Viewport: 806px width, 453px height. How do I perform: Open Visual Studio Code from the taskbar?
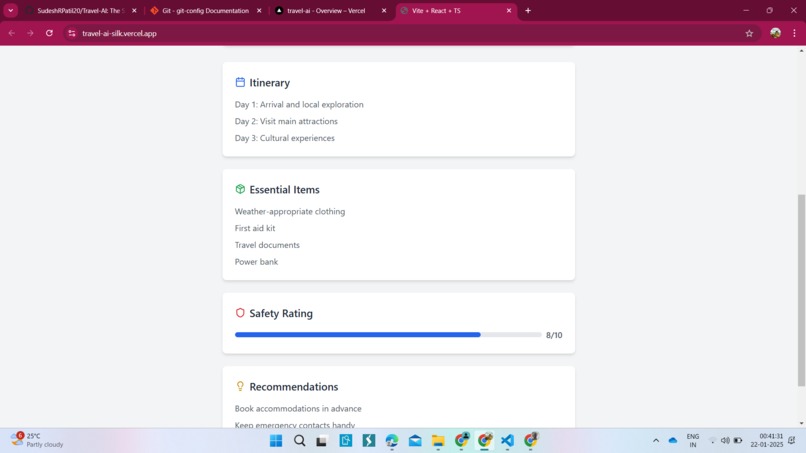[507, 441]
